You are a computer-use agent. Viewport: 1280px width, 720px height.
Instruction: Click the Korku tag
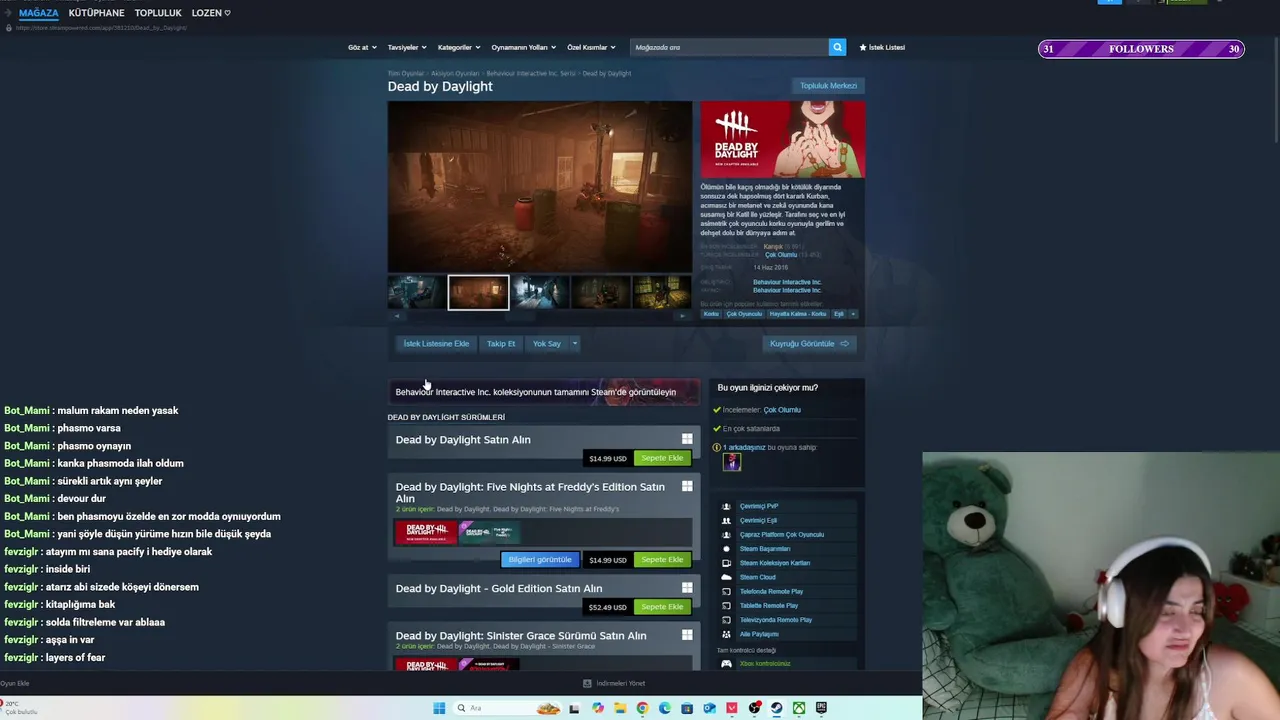click(711, 314)
